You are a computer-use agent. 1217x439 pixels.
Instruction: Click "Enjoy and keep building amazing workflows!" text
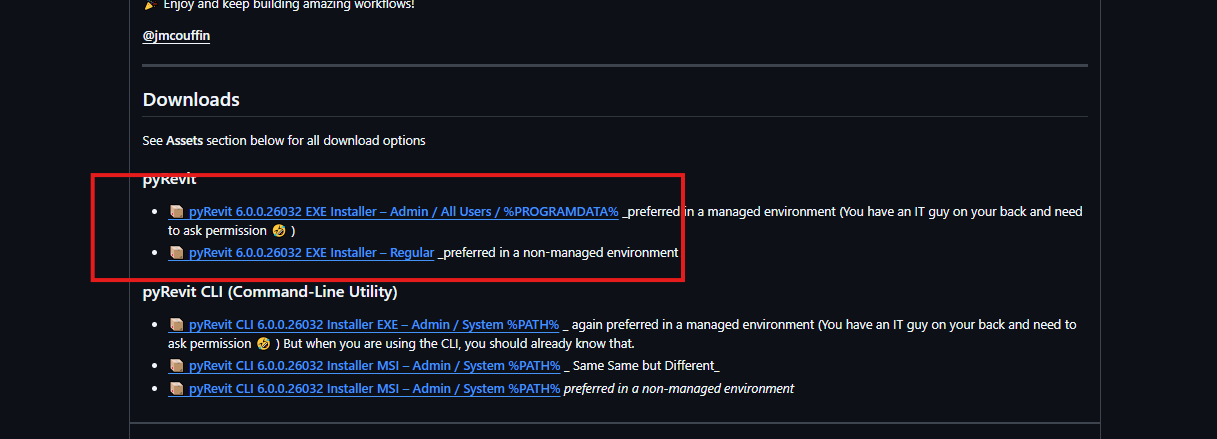tap(288, 5)
